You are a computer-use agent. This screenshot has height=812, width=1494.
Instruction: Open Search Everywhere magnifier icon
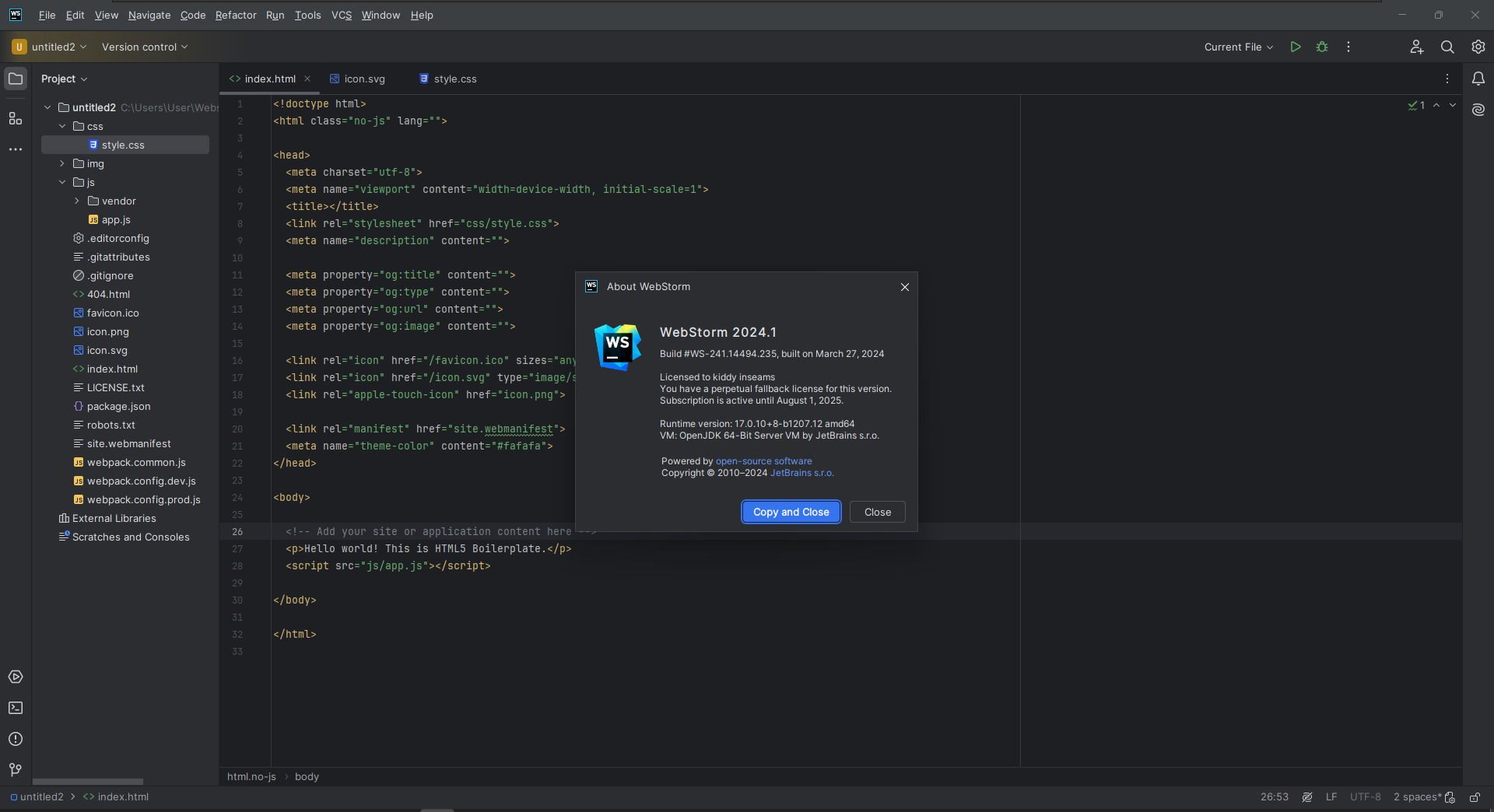[1447, 47]
